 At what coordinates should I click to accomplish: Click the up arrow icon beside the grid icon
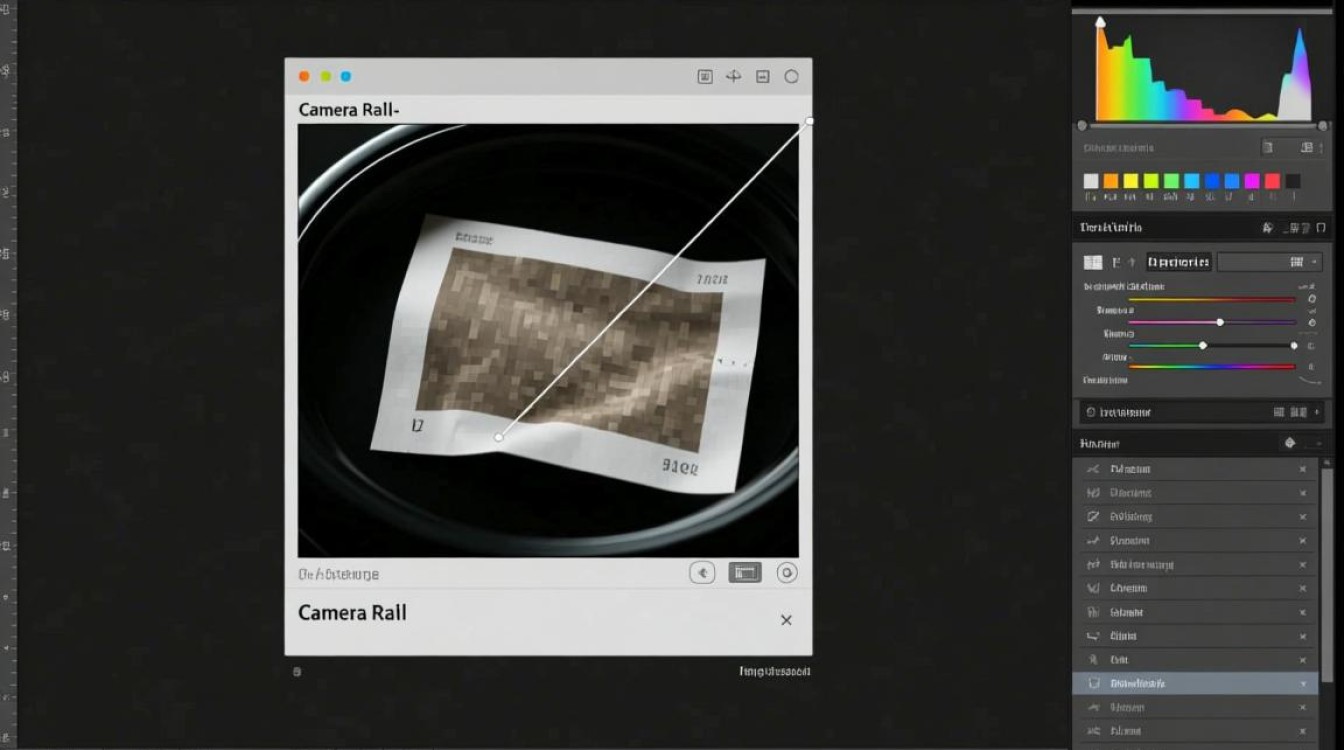click(x=1132, y=262)
